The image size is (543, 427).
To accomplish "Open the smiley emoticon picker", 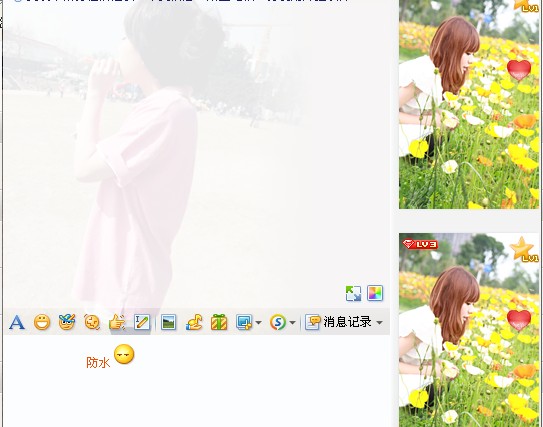I will tap(42, 322).
